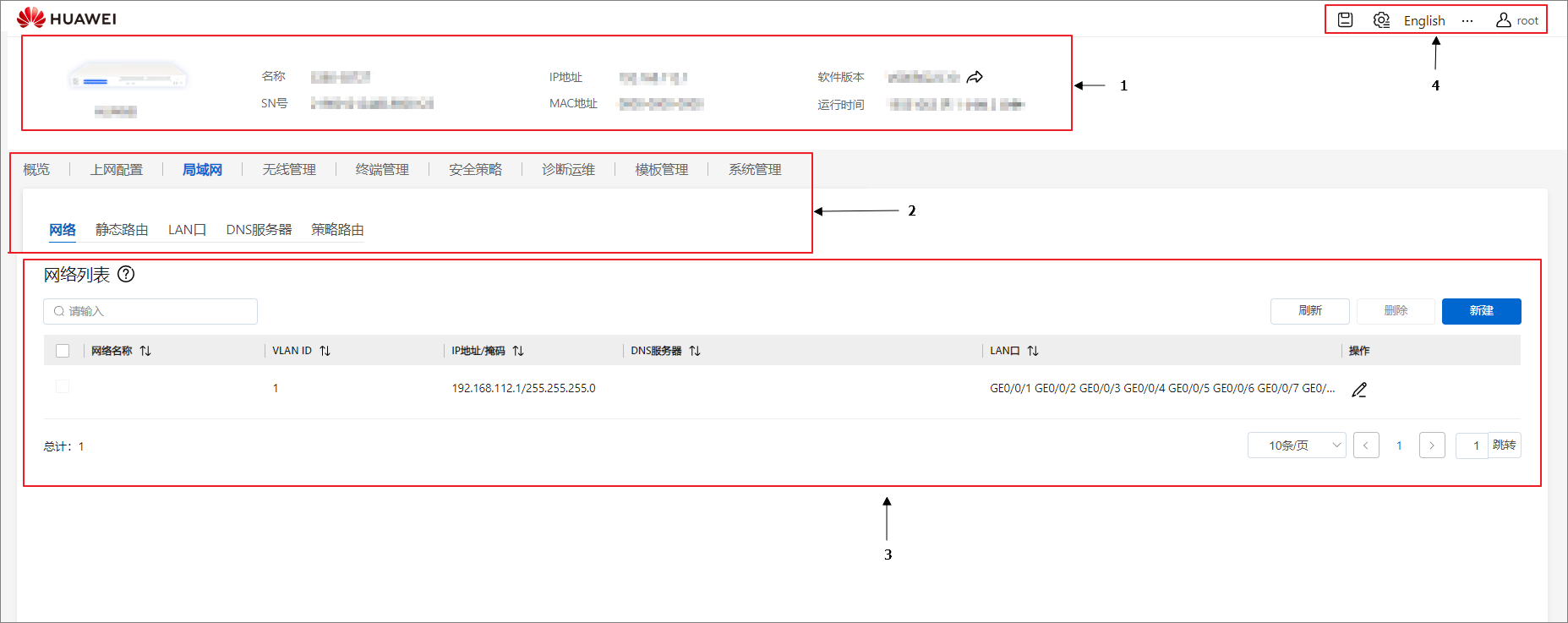Select the 局域网 tab
This screenshot has height=623, width=1568.
[x=202, y=170]
